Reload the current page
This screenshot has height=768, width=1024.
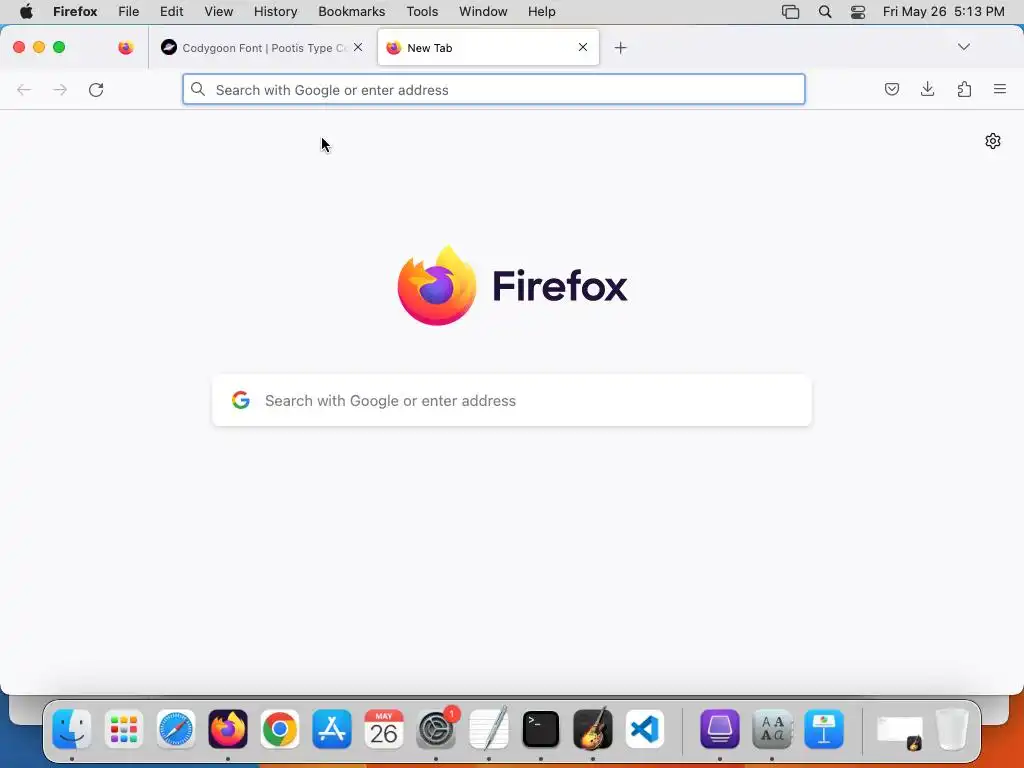pos(96,89)
